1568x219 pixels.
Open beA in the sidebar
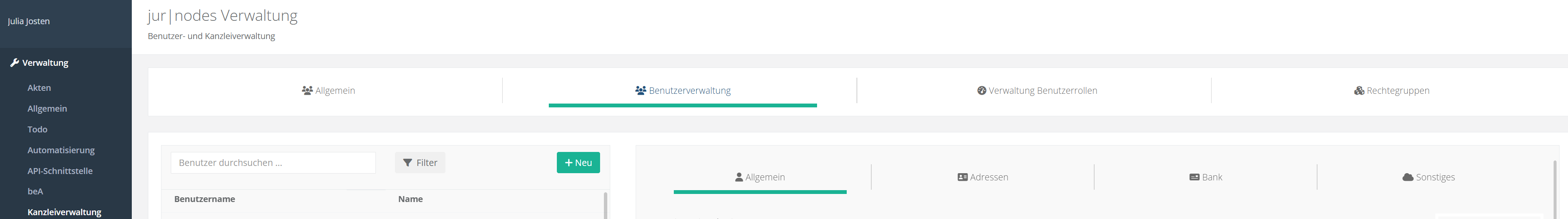pyautogui.click(x=35, y=191)
